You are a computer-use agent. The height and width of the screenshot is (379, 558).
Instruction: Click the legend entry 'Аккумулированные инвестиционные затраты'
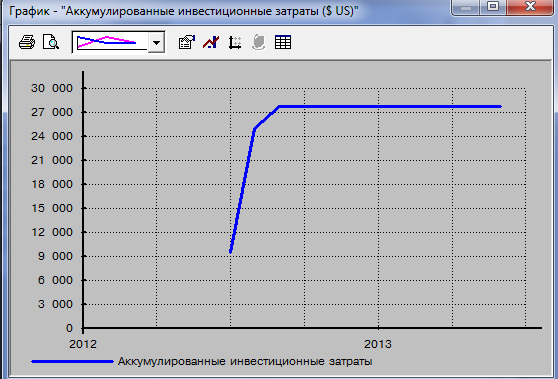click(245, 361)
